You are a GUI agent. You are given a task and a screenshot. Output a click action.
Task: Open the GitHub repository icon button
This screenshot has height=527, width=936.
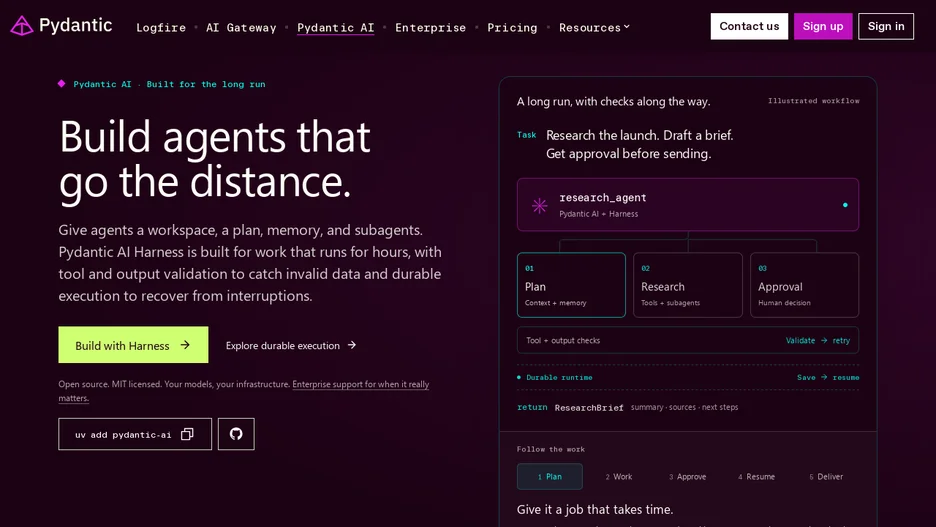236,434
